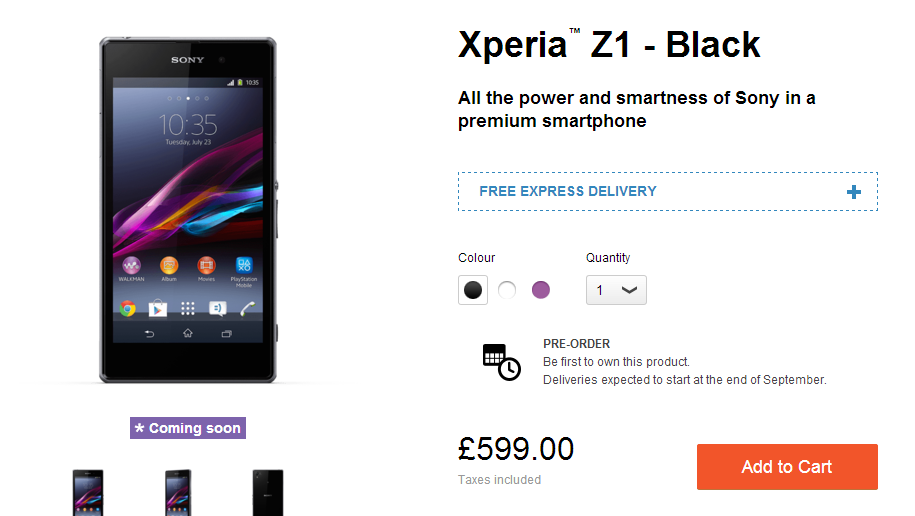Select the white colour option
Viewport: 915px width, 516px height.
tap(507, 290)
